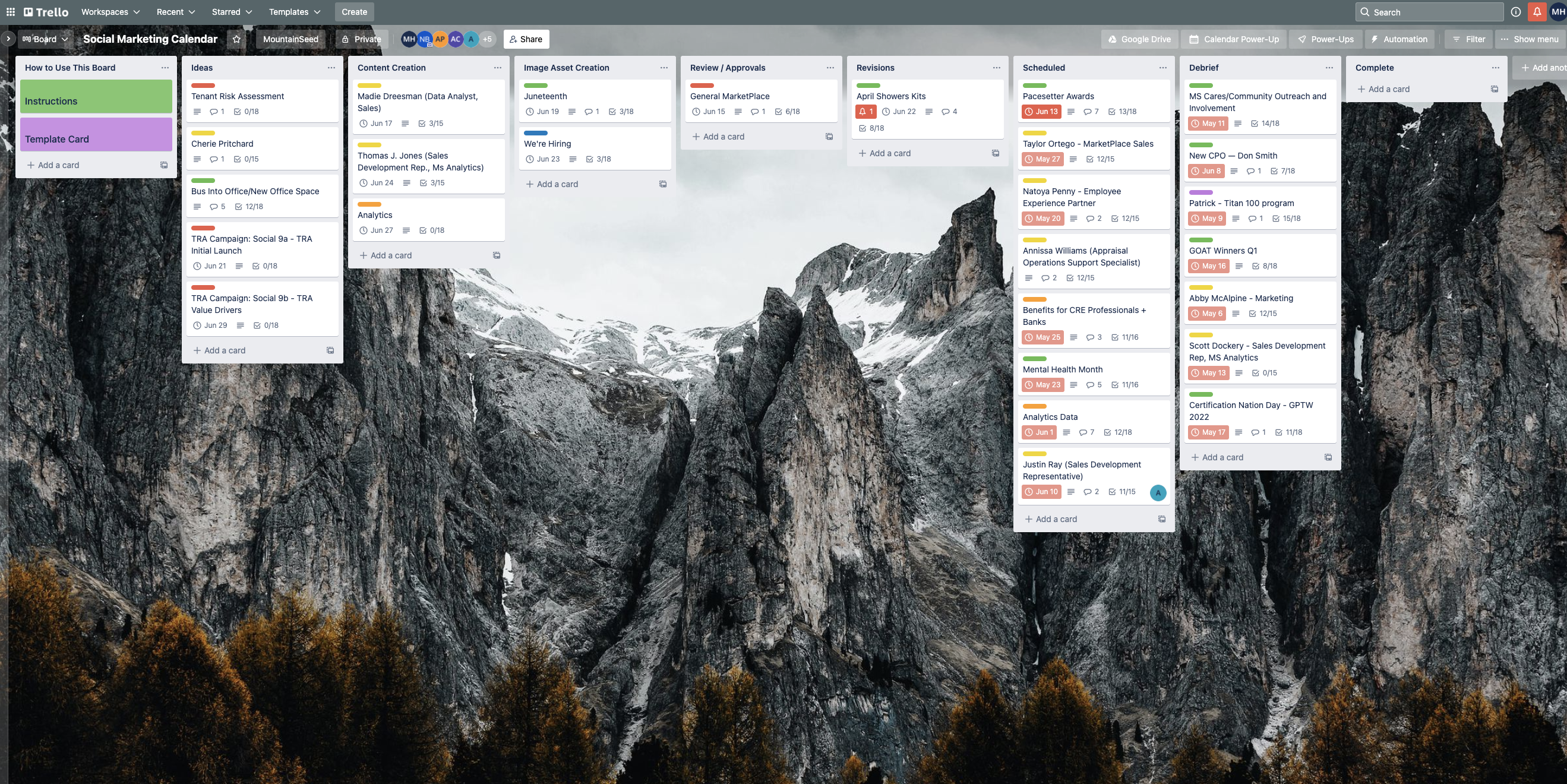Open the apps grid switcher icon
1567x784 pixels.
pos(10,11)
